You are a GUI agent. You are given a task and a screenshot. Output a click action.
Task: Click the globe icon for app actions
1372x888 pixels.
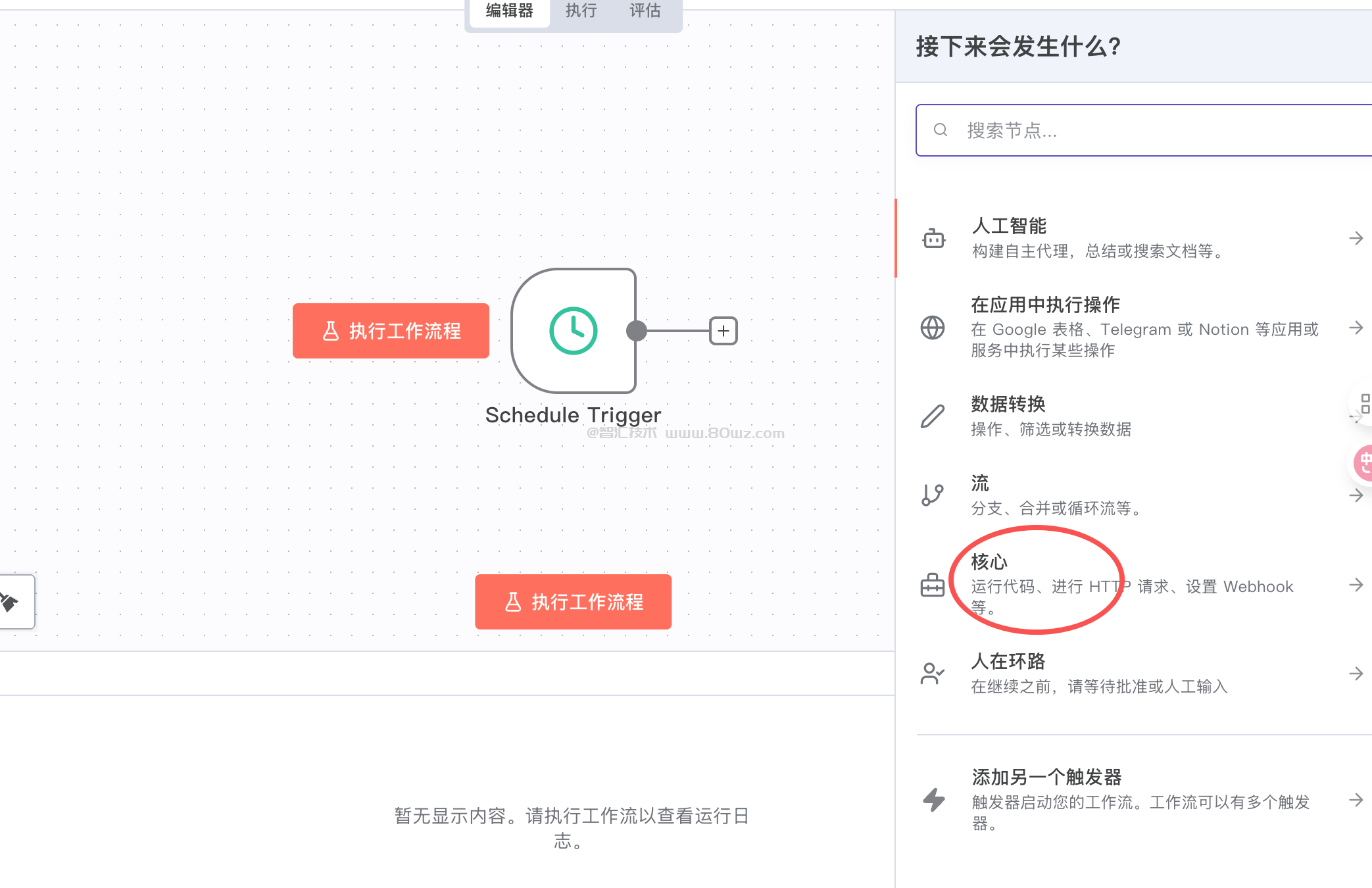(x=933, y=328)
